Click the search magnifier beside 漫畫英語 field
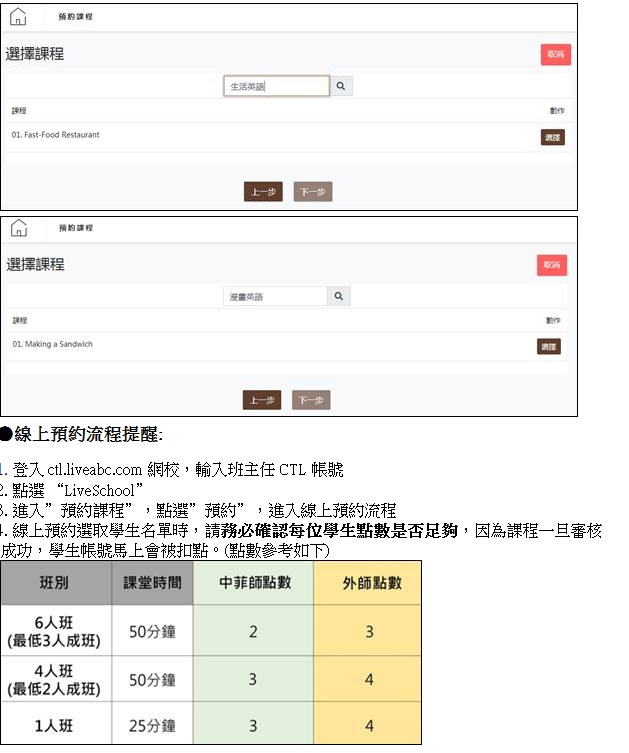629x753 pixels. pos(338,297)
